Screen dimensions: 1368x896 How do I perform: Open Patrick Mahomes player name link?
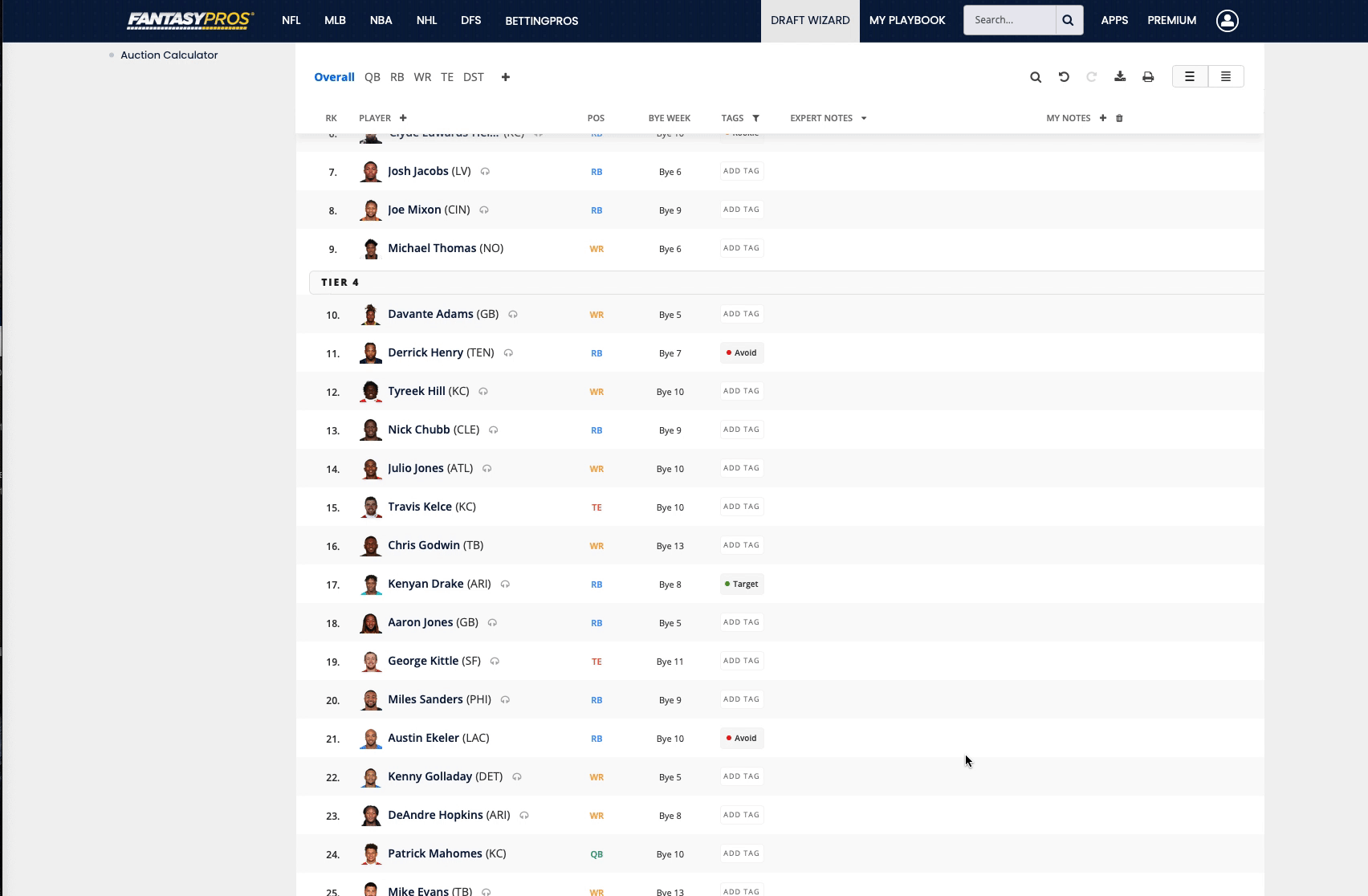click(x=435, y=853)
